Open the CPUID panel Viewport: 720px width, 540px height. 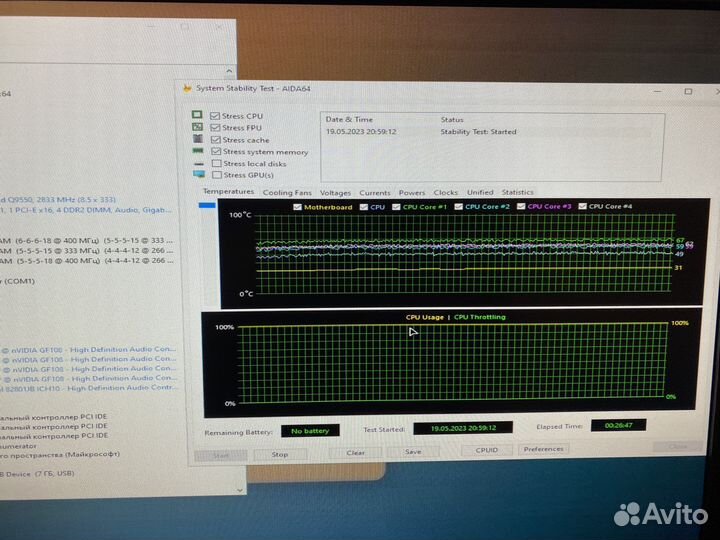pyautogui.click(x=487, y=450)
